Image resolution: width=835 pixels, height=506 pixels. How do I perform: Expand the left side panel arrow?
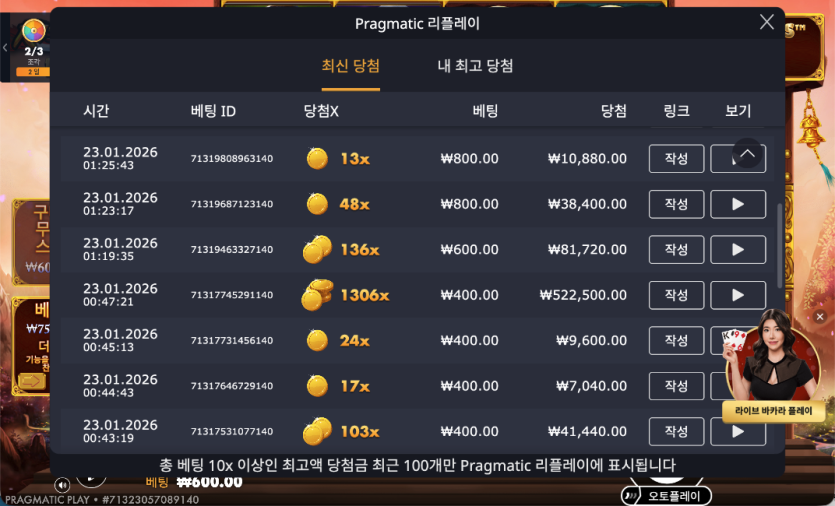[5, 48]
